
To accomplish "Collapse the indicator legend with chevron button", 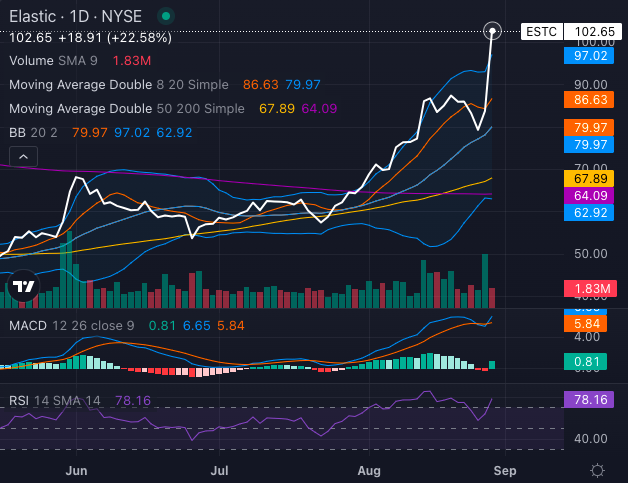I will click(x=23, y=157).
